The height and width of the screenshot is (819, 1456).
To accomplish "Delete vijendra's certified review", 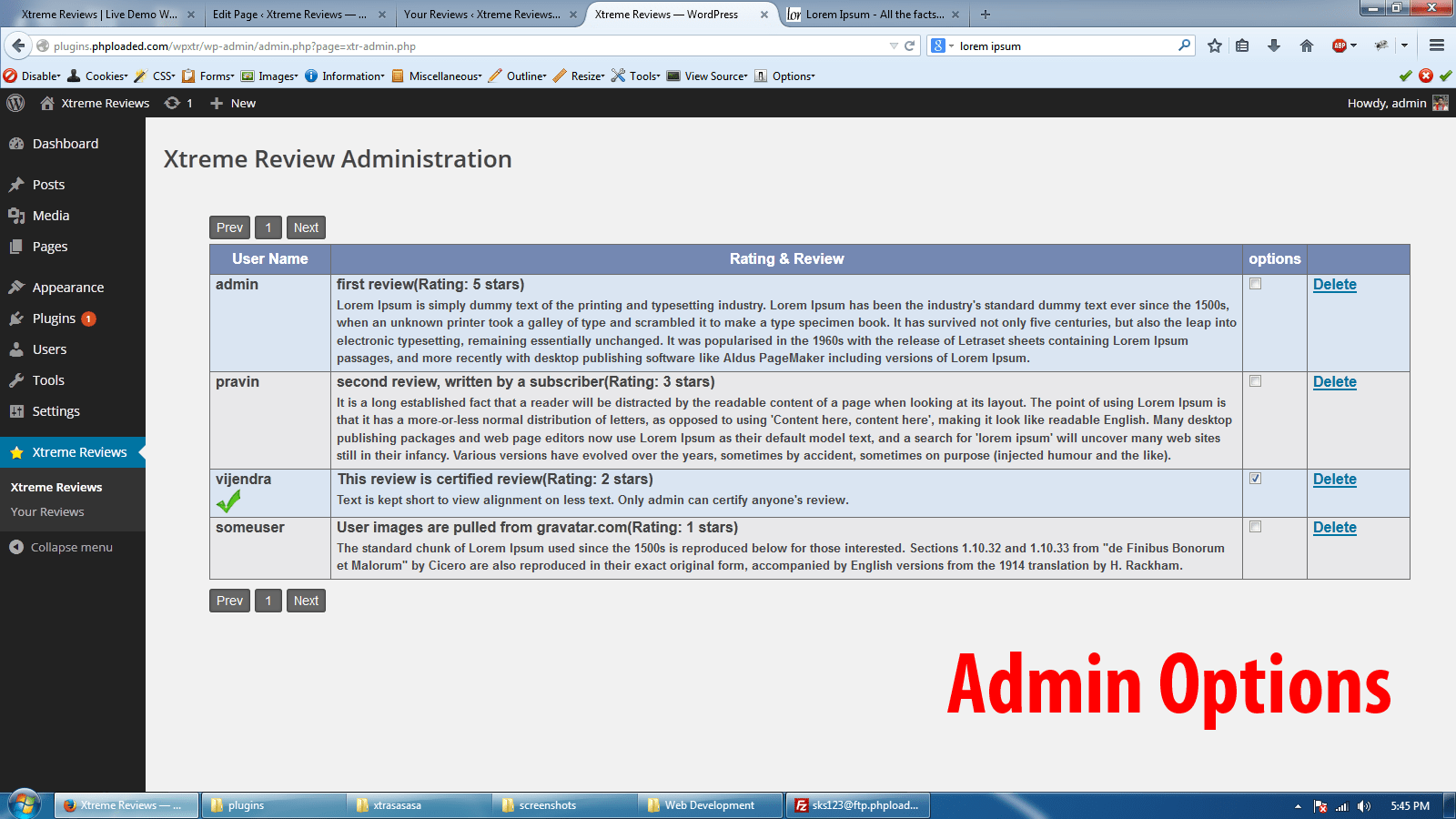I will [1335, 480].
